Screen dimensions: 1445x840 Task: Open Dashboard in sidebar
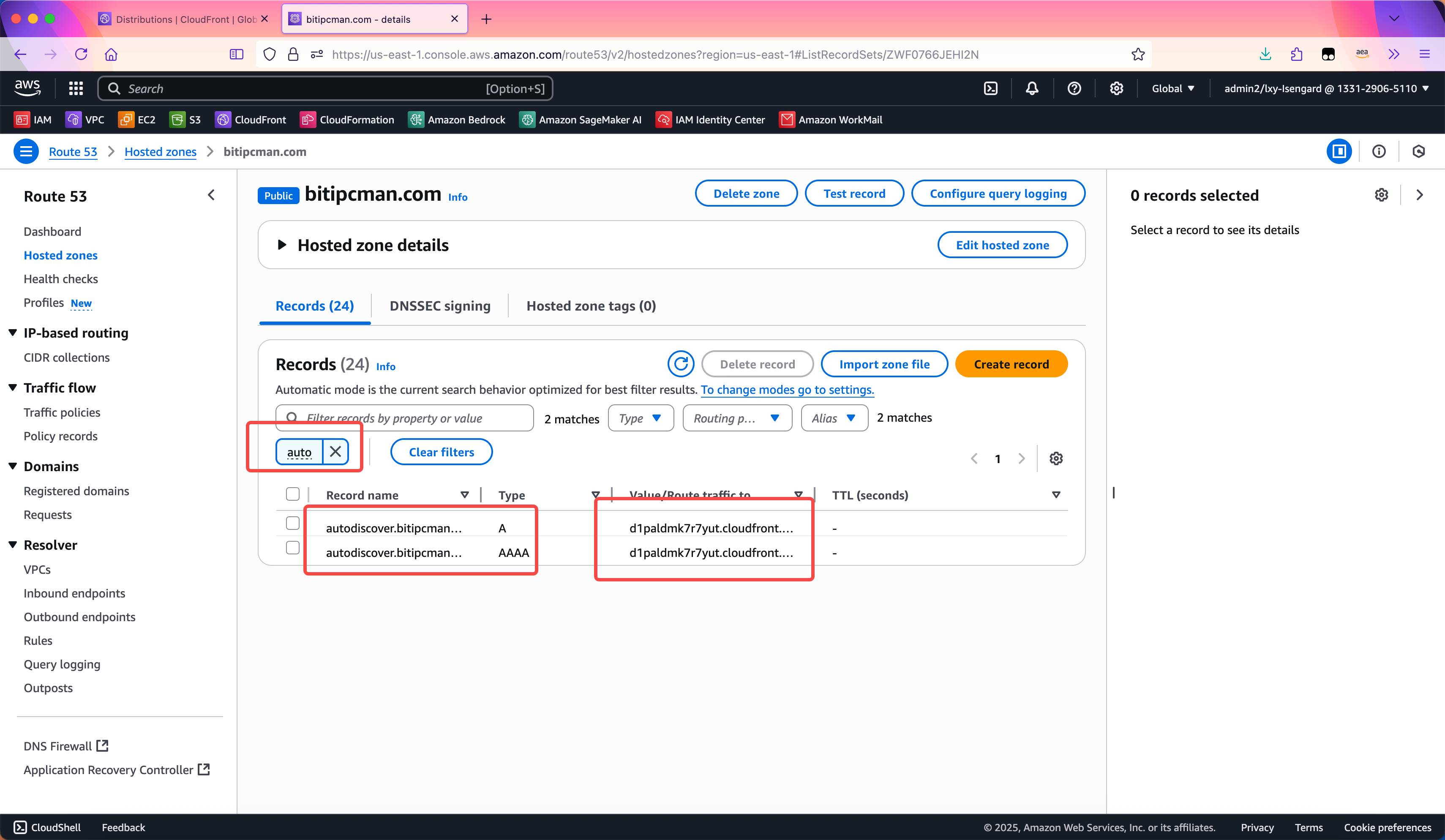click(x=52, y=232)
